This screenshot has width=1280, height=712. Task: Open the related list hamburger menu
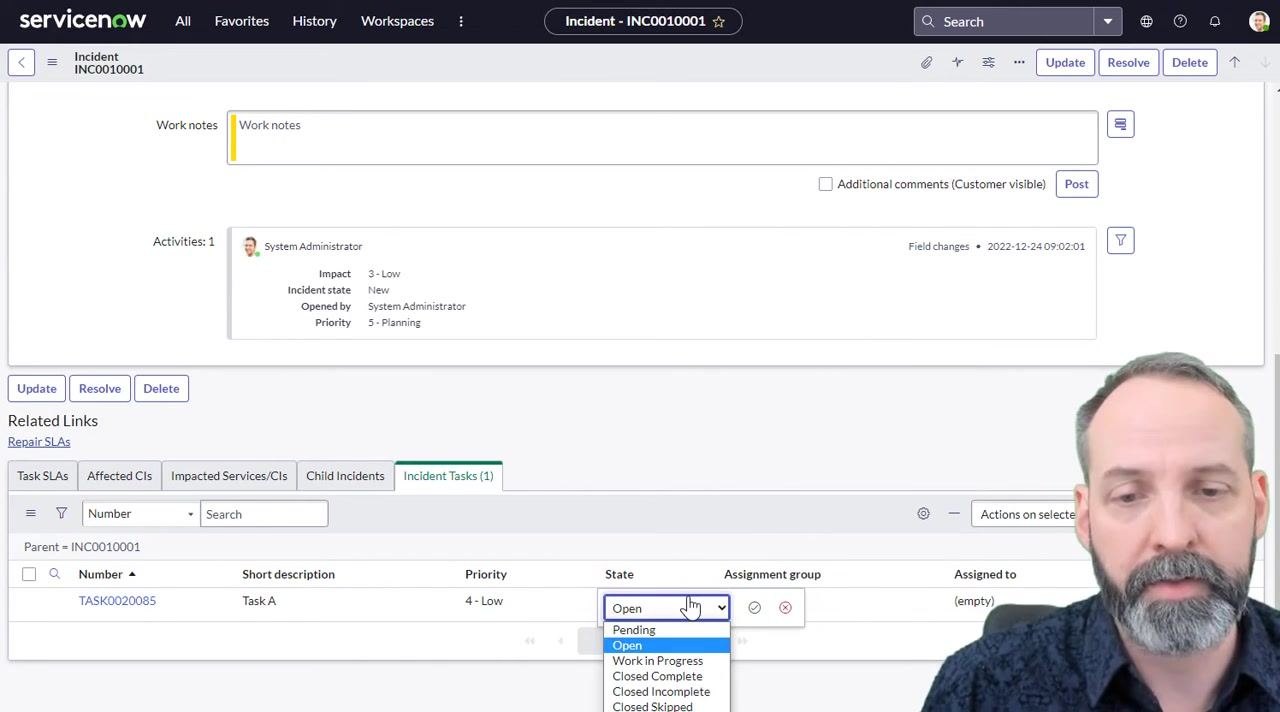pyautogui.click(x=30, y=514)
